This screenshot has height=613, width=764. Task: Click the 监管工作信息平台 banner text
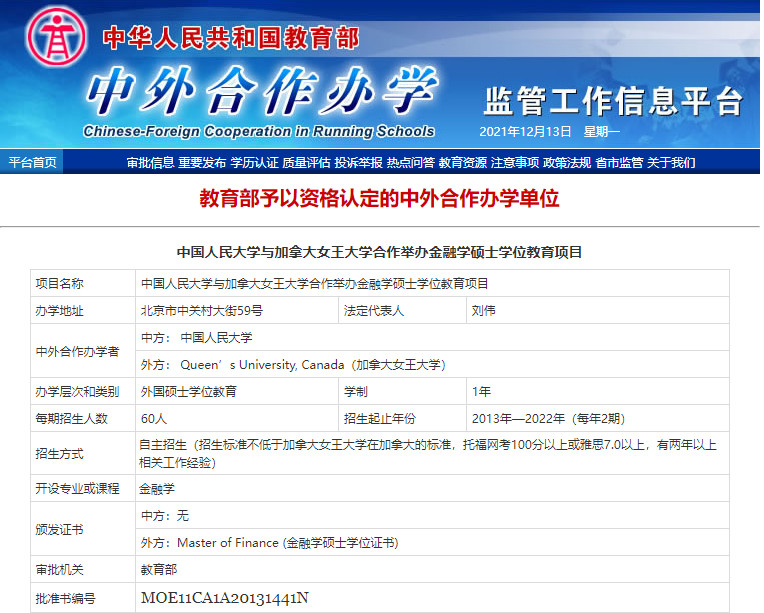click(613, 101)
